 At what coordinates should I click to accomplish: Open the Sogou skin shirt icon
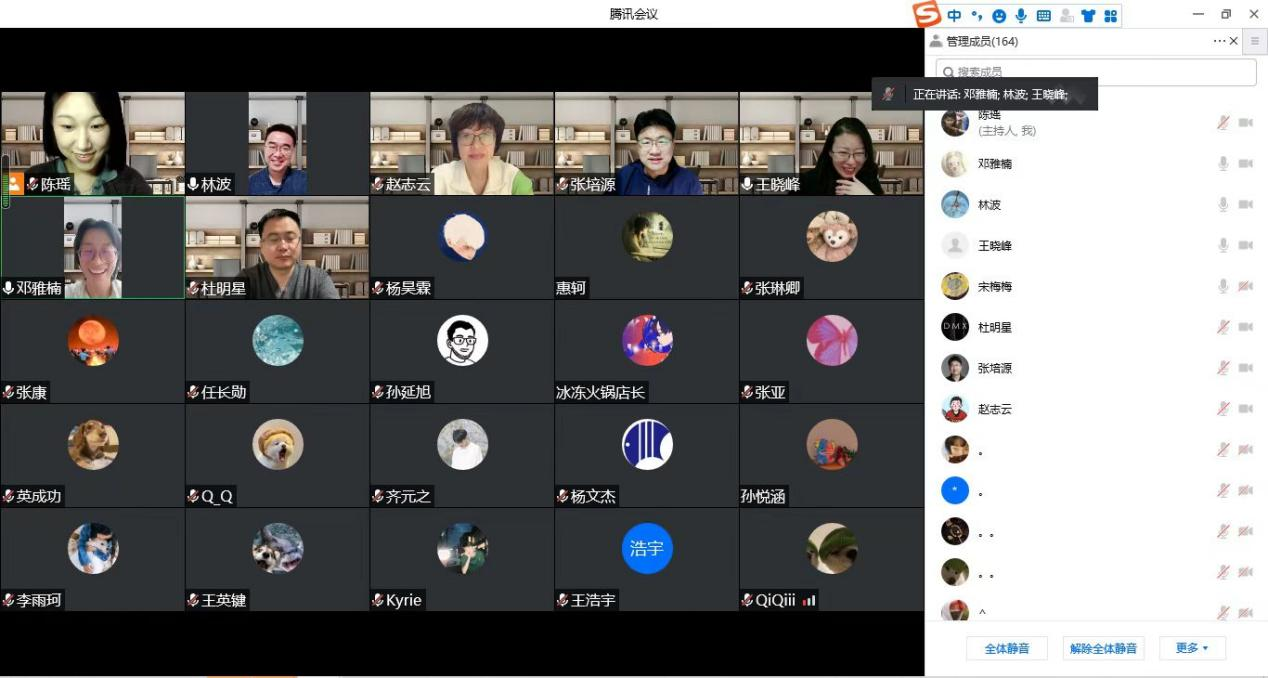(x=1088, y=16)
